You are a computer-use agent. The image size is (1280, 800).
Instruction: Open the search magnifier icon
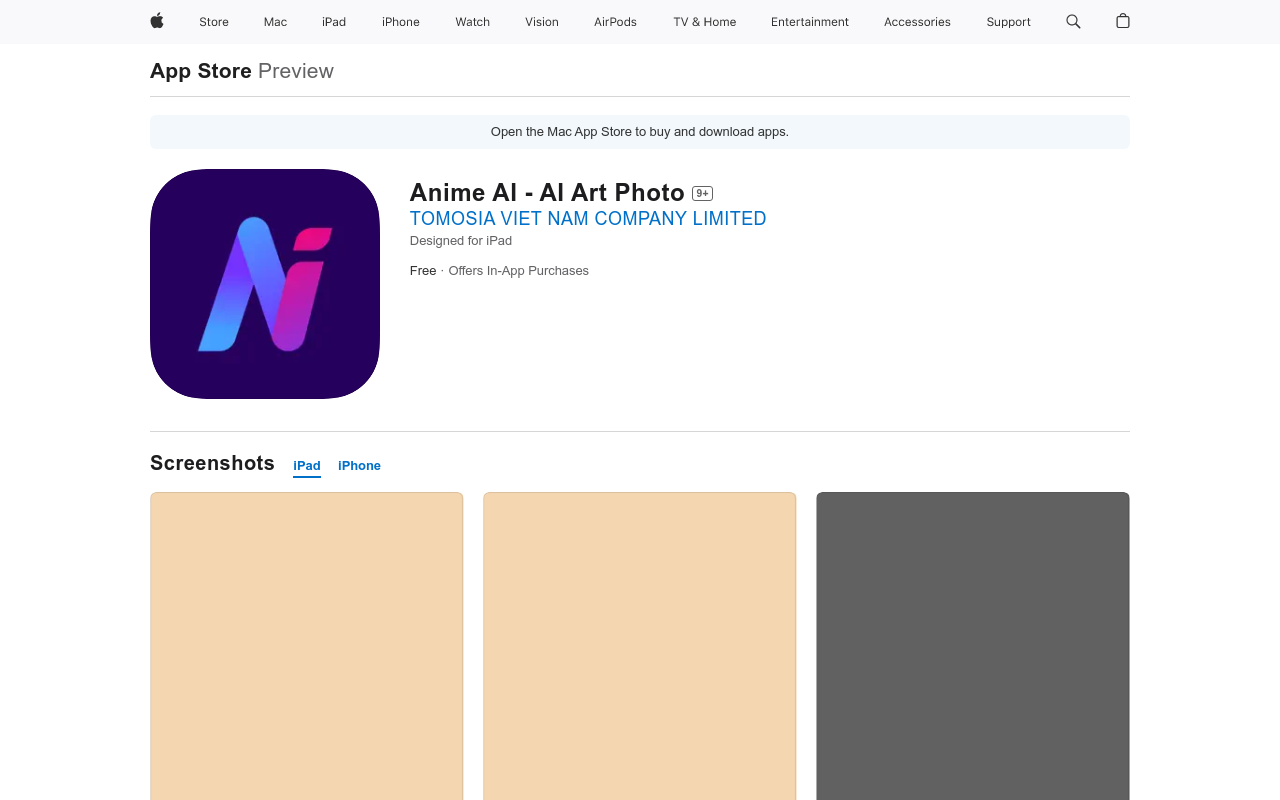coord(1073,21)
